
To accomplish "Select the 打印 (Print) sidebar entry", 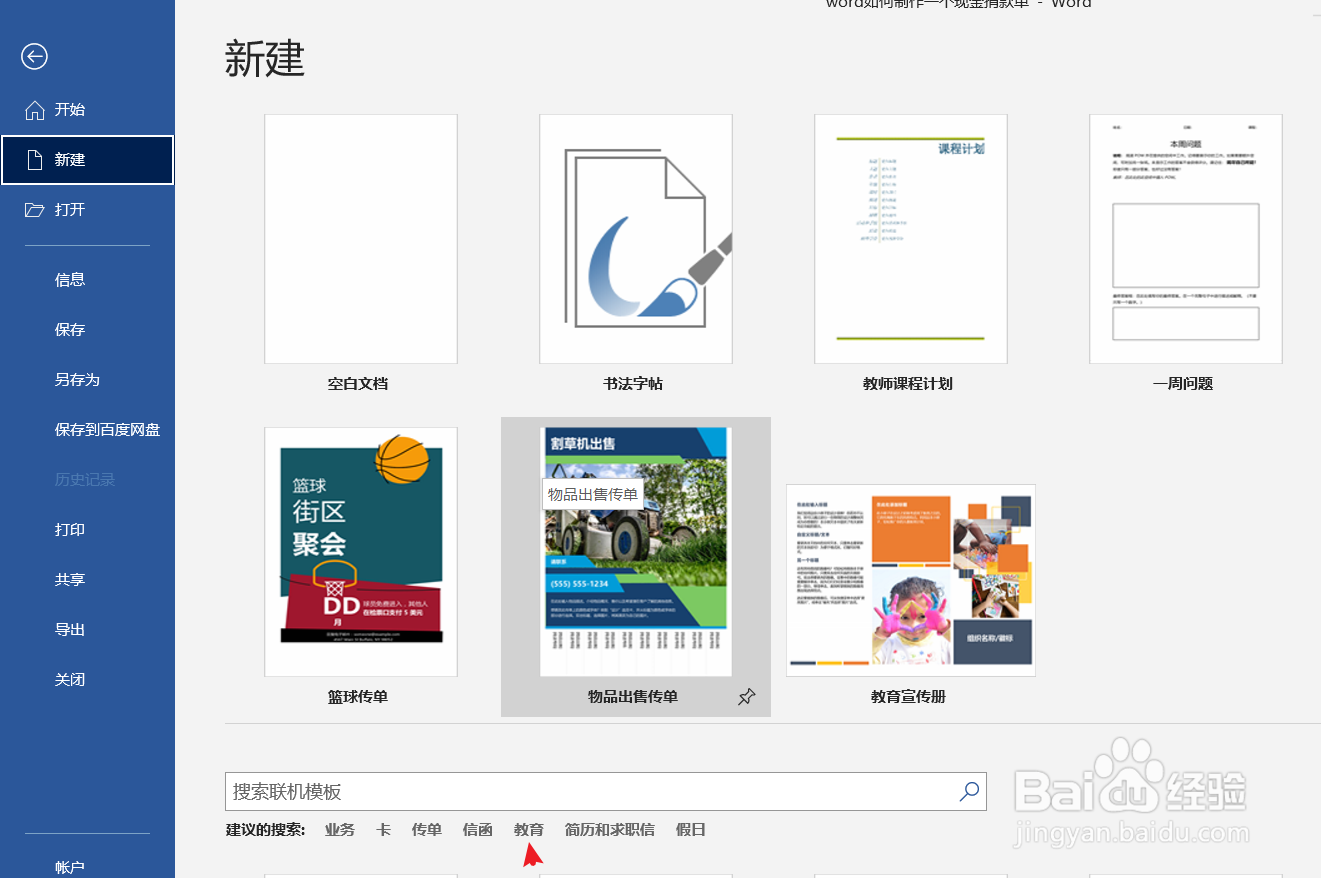I will (x=70, y=529).
